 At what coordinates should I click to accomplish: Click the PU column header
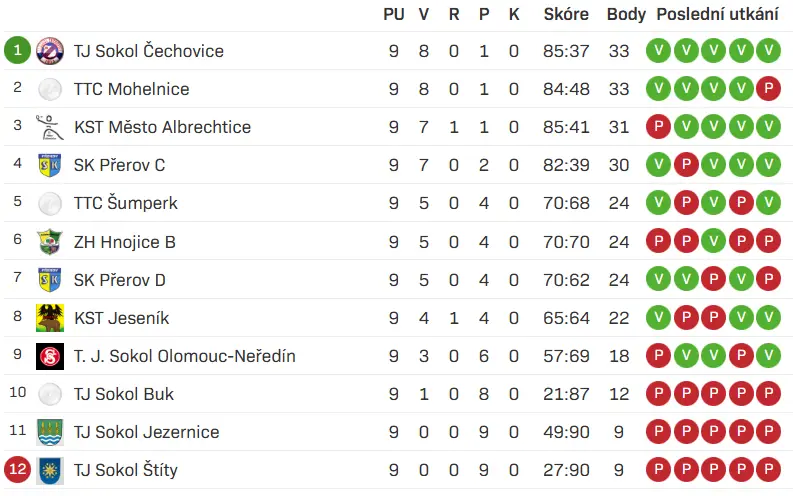click(394, 15)
